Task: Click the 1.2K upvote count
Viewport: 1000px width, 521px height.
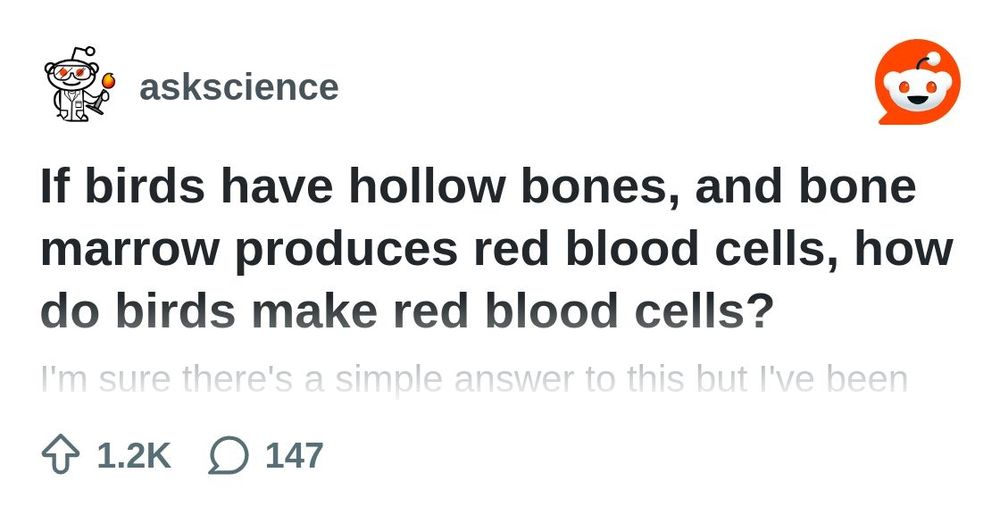Action: coord(134,456)
